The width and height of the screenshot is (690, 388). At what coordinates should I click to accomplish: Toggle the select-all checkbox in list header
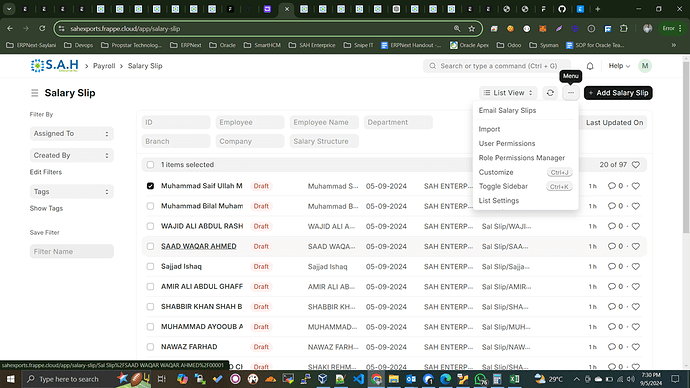pyautogui.click(x=150, y=165)
